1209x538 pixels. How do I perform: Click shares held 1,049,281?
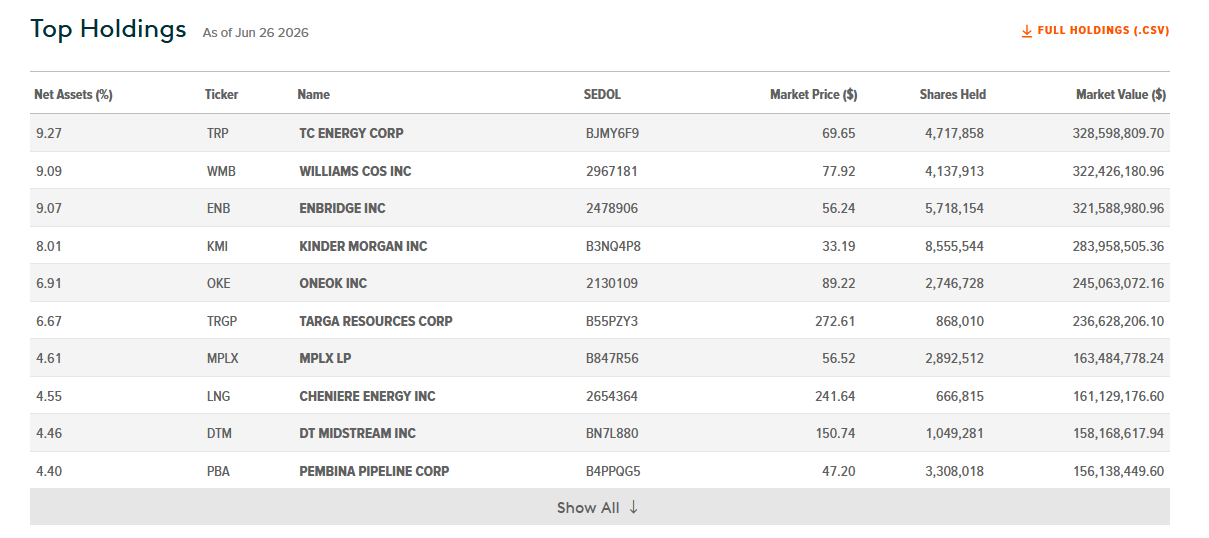[954, 433]
